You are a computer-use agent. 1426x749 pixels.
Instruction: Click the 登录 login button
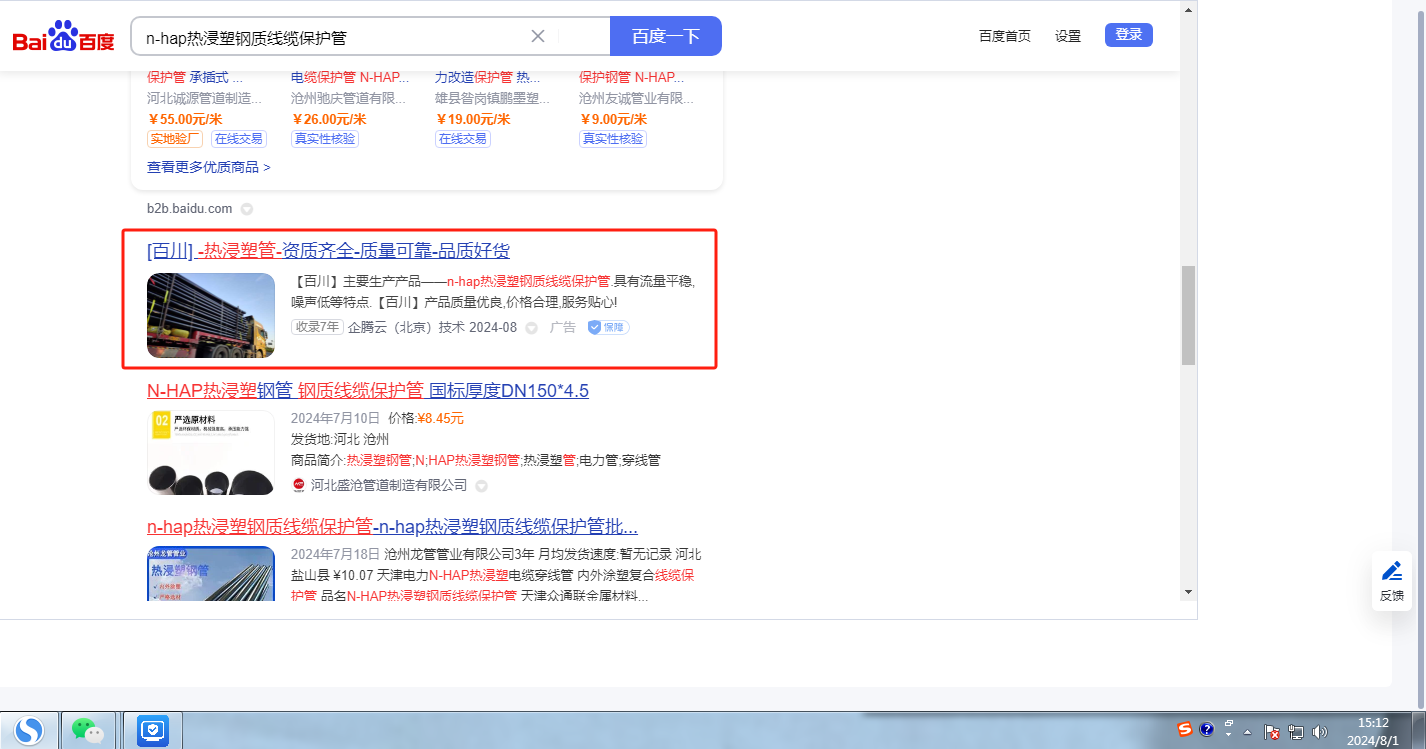pyautogui.click(x=1128, y=35)
